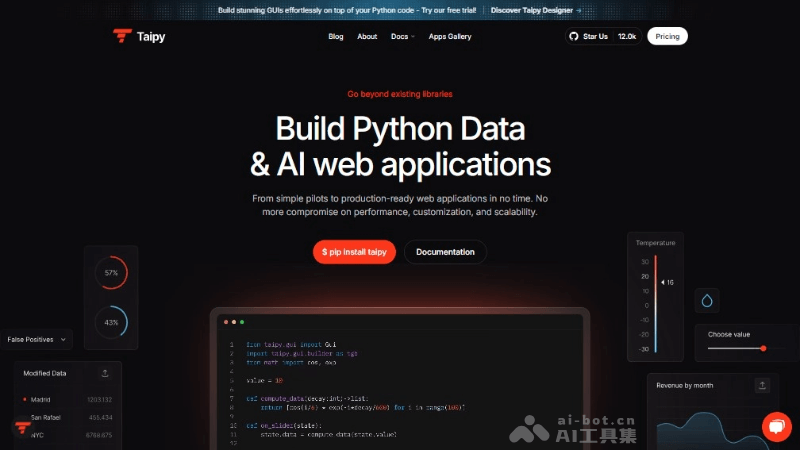Go to the About page

tap(367, 37)
